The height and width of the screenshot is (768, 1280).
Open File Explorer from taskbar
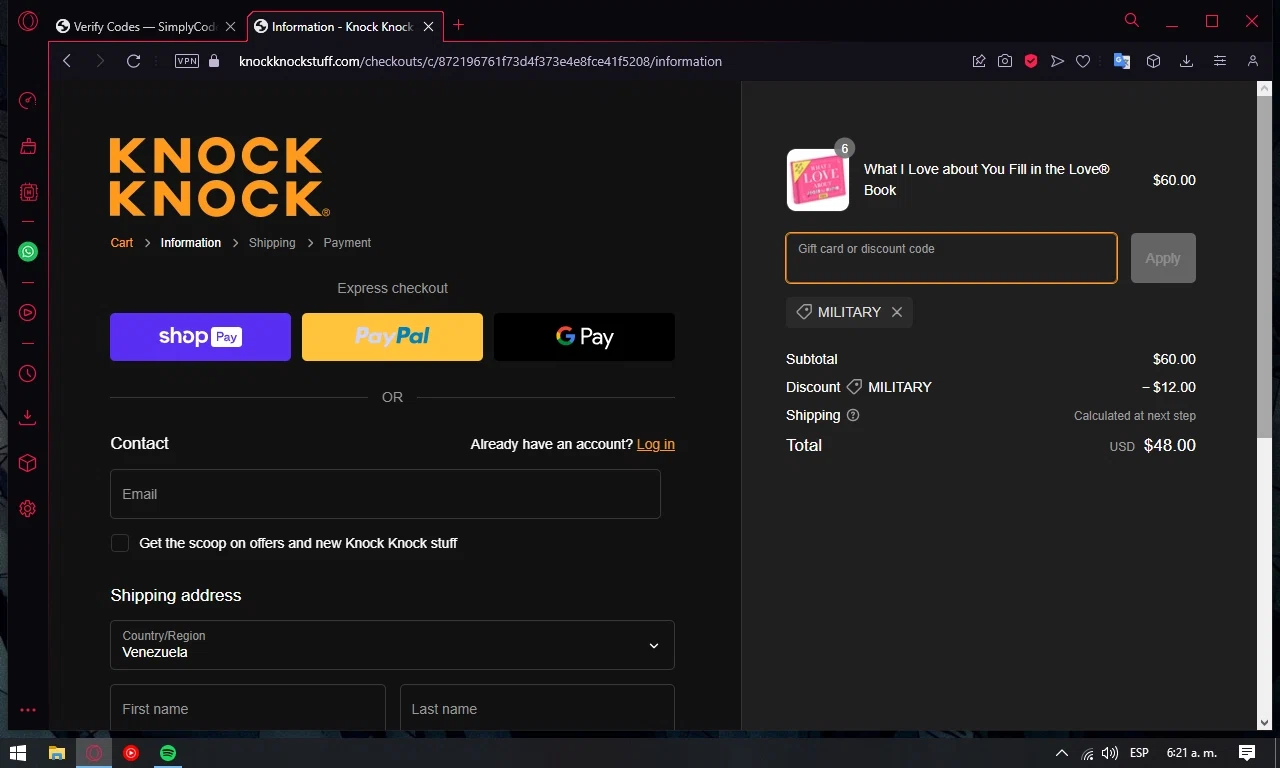pyautogui.click(x=57, y=753)
